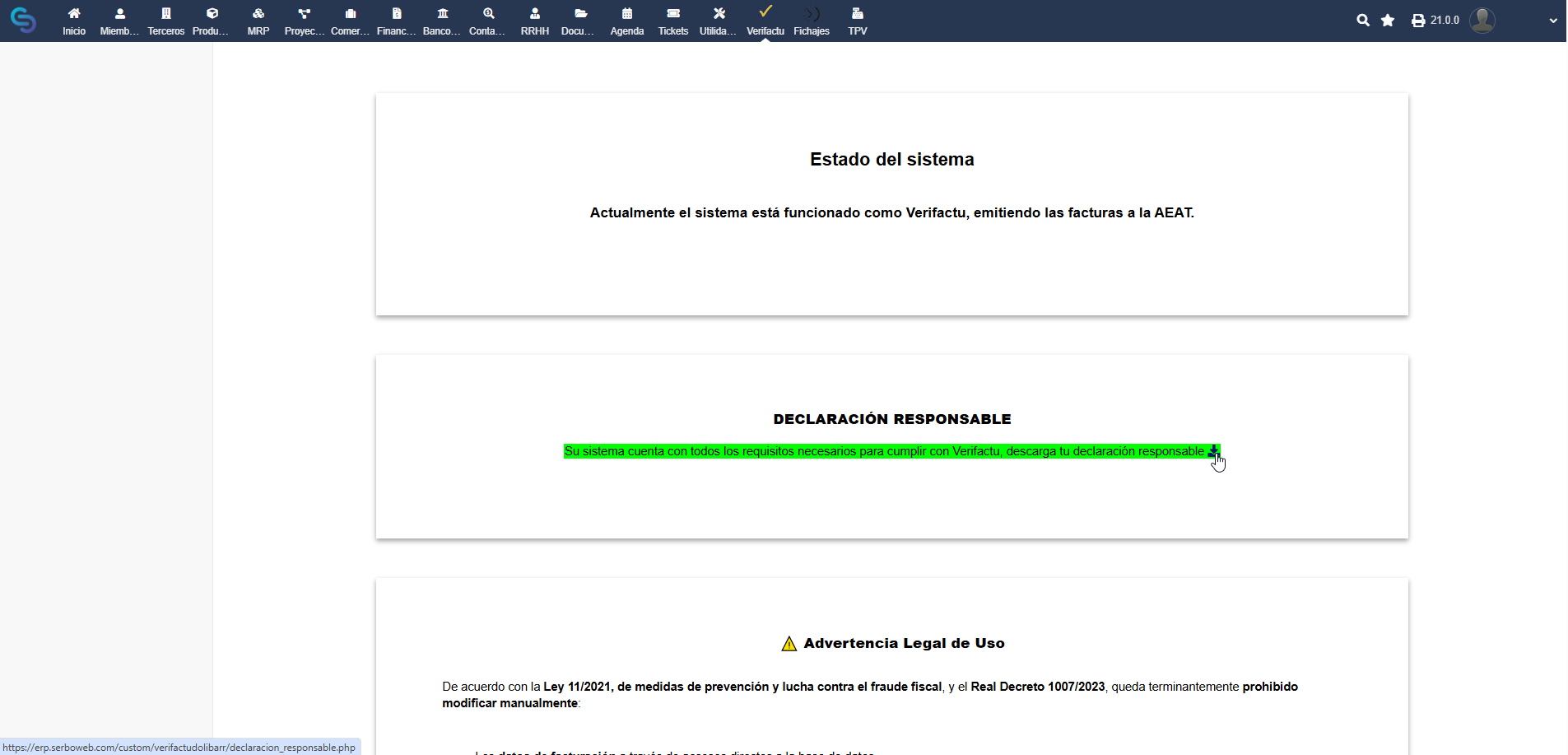
Task: Click the search magnifier icon
Action: (1363, 21)
